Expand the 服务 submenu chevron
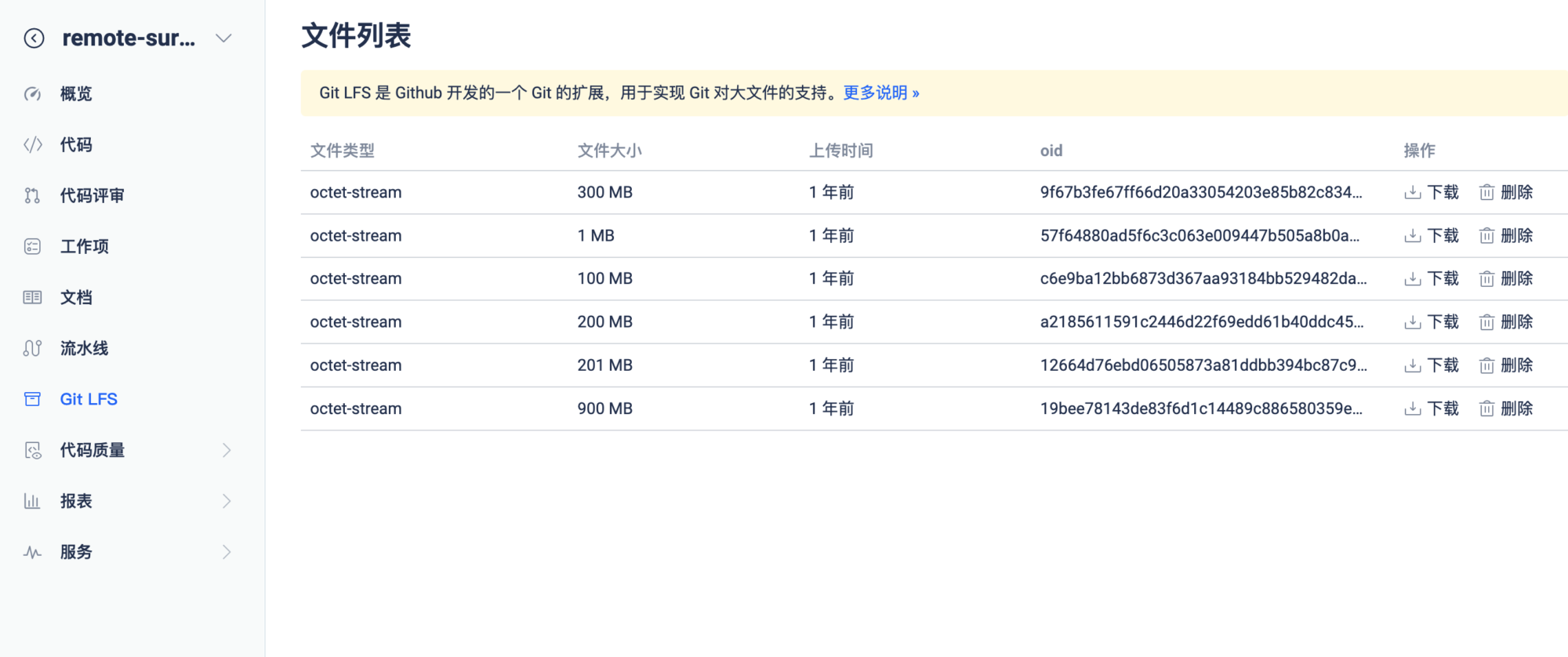 [x=227, y=552]
